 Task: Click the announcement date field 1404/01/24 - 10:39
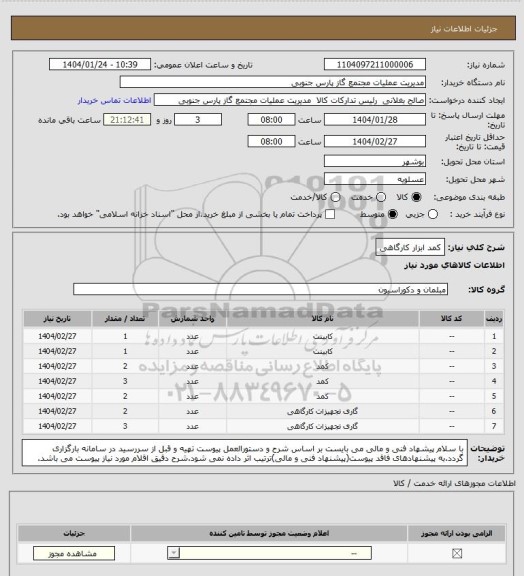(100, 64)
